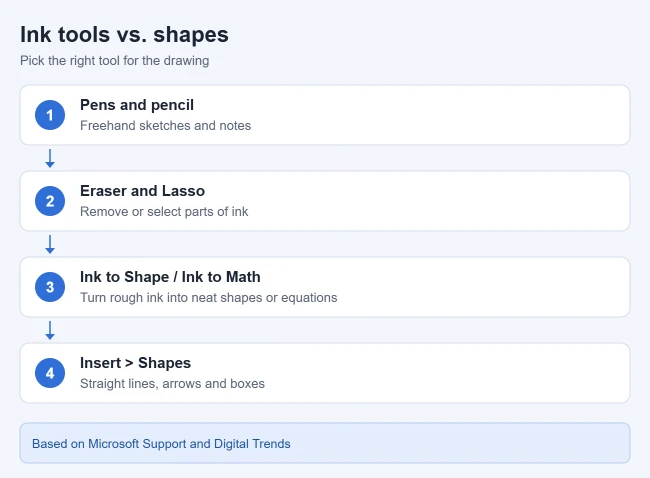Click the arrow above Insert > Shapes card

[x=50, y=330]
